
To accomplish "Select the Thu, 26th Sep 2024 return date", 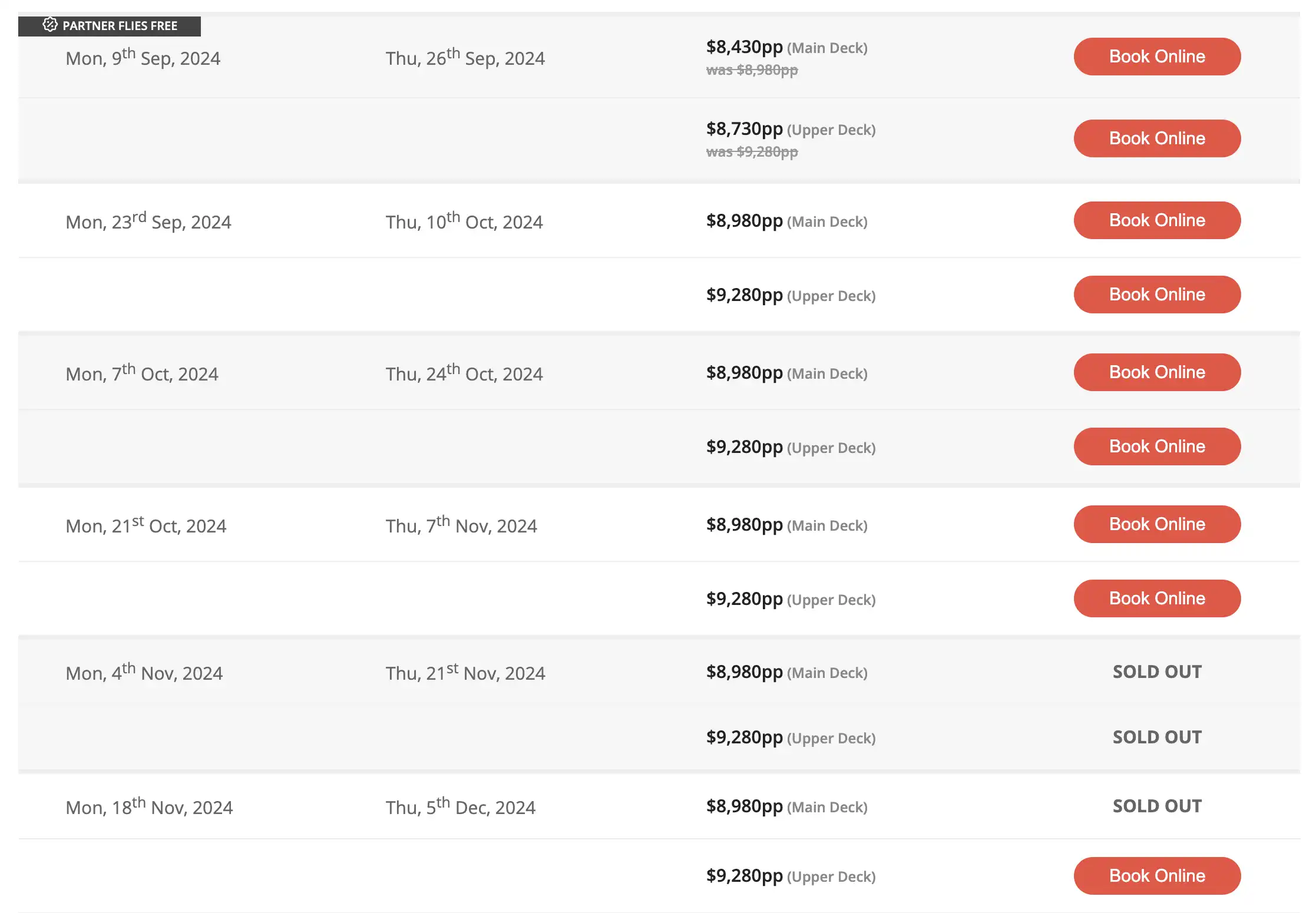I will pyautogui.click(x=465, y=58).
